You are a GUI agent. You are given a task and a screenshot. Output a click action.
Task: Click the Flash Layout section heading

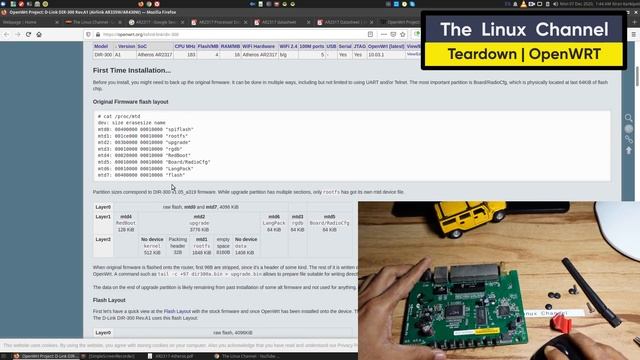pos(109,300)
